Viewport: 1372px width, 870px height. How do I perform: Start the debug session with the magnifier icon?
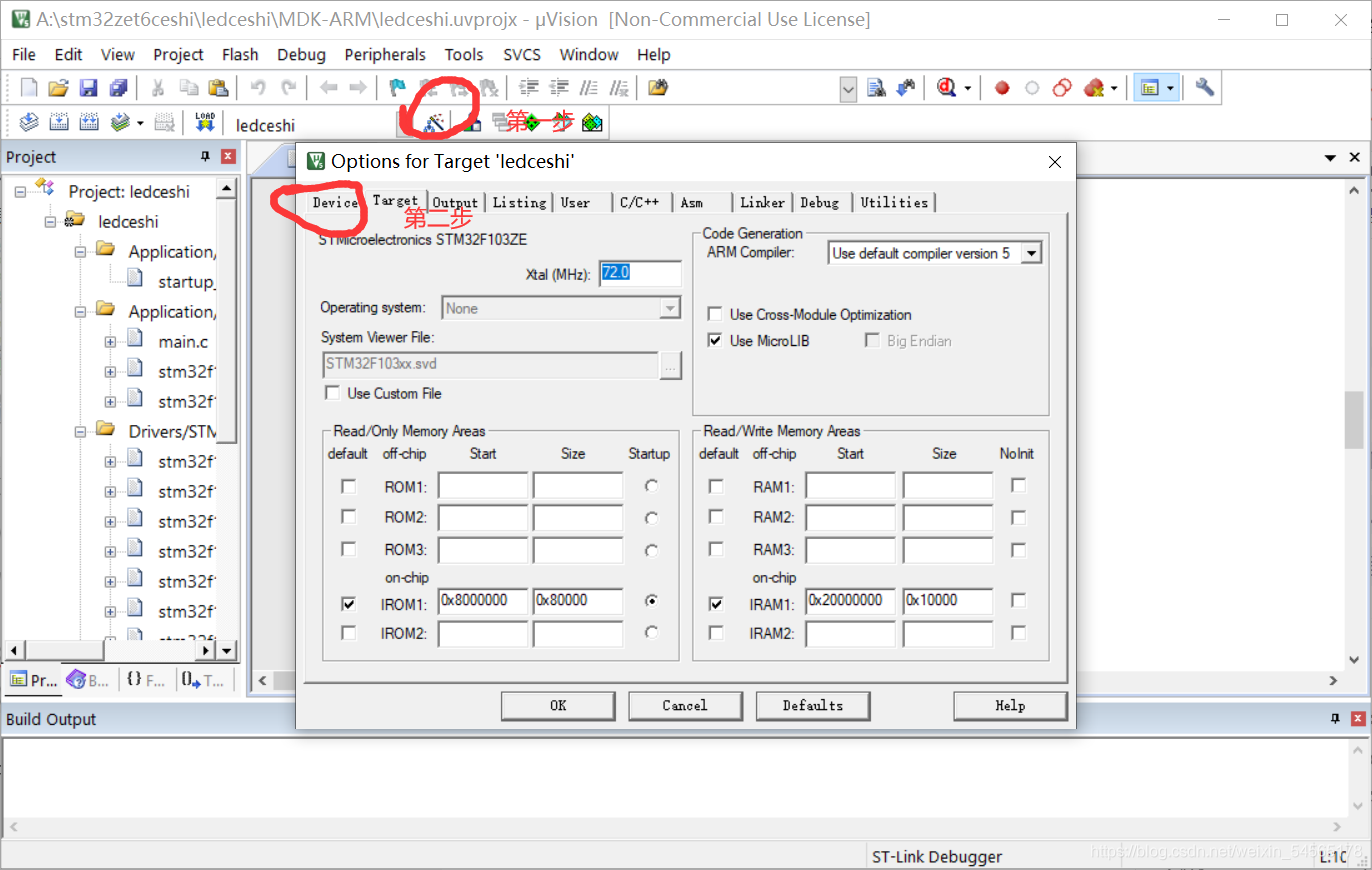(x=946, y=88)
